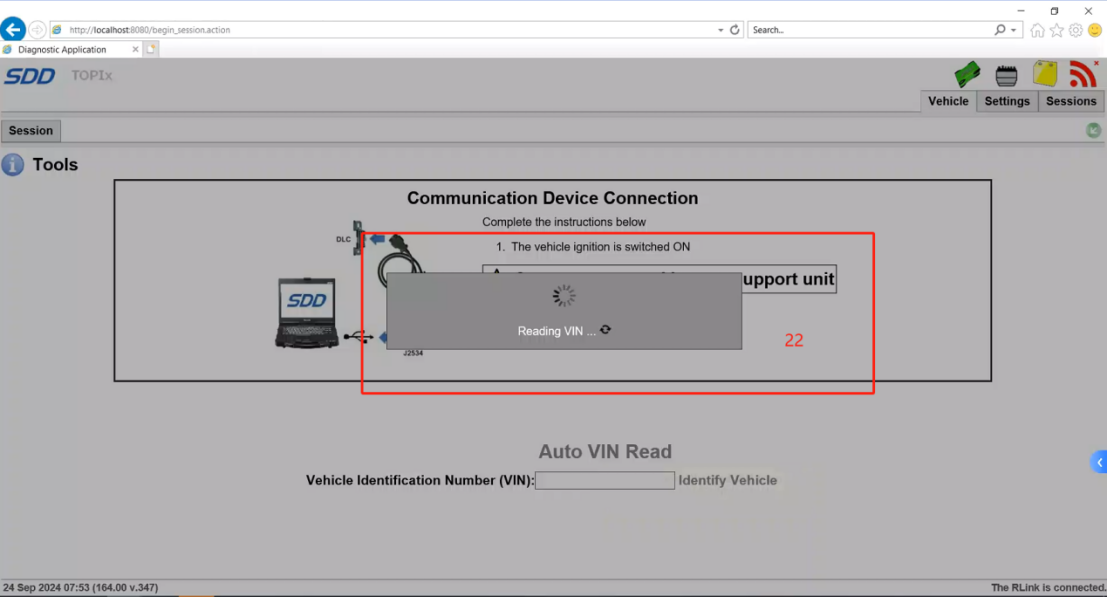Switch to the Settings tab
The image size is (1107, 597).
1006,101
